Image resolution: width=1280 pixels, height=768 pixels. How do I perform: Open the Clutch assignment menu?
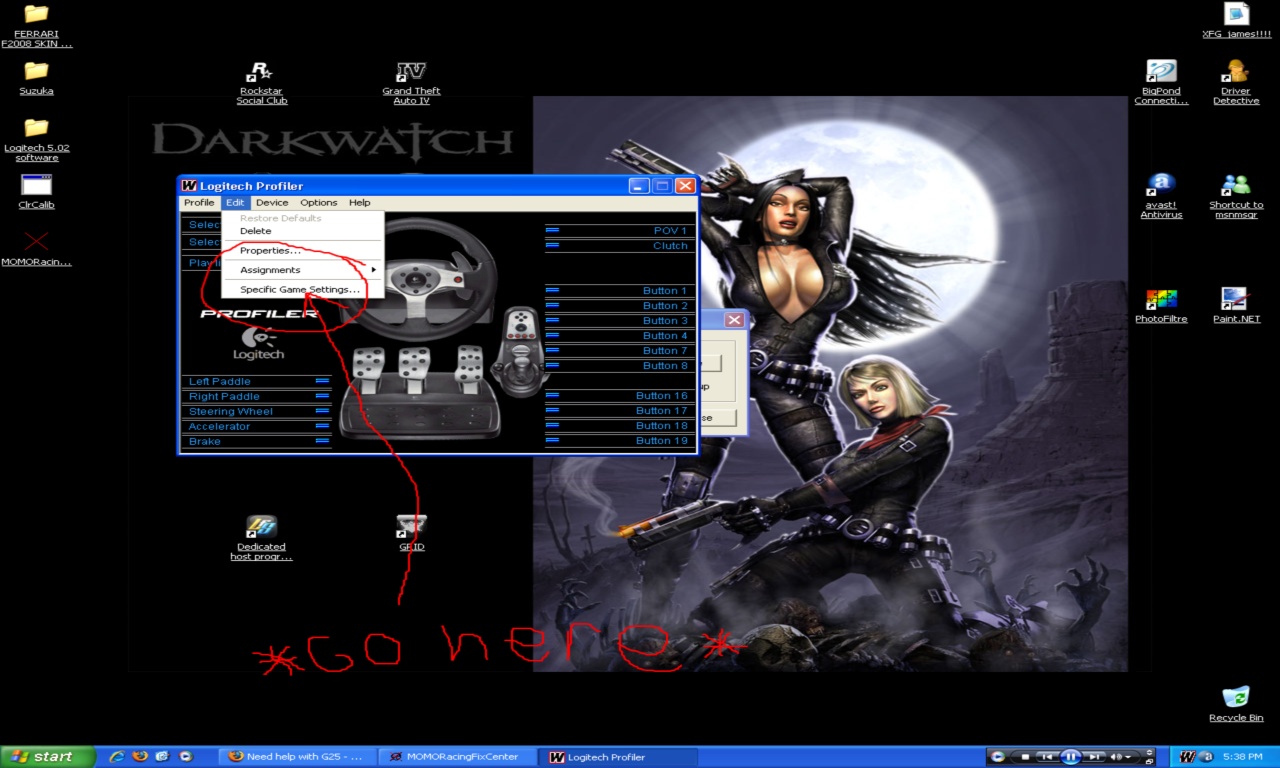pyautogui.click(x=619, y=246)
